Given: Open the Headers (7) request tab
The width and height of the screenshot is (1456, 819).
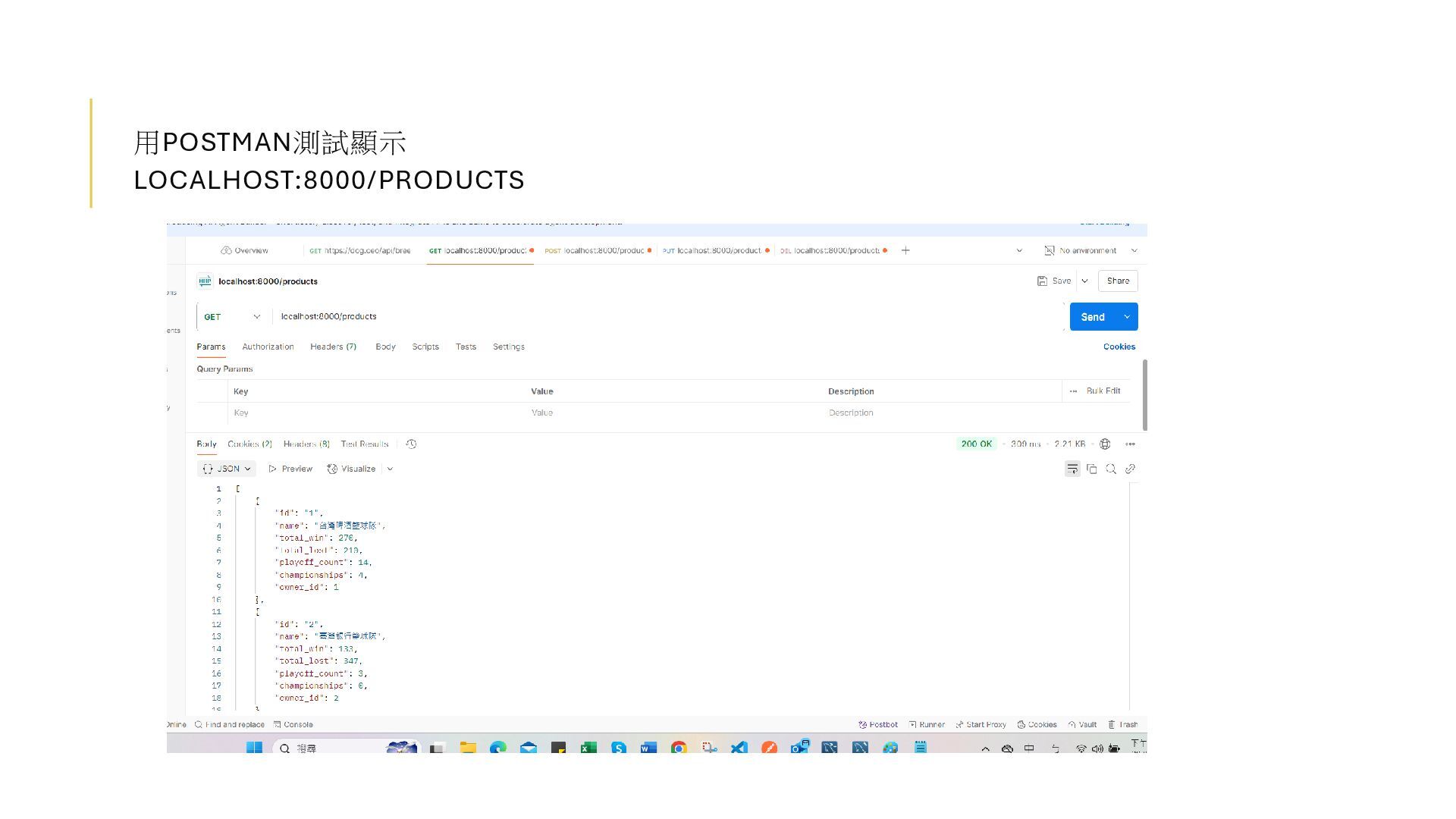Looking at the screenshot, I should pyautogui.click(x=333, y=347).
